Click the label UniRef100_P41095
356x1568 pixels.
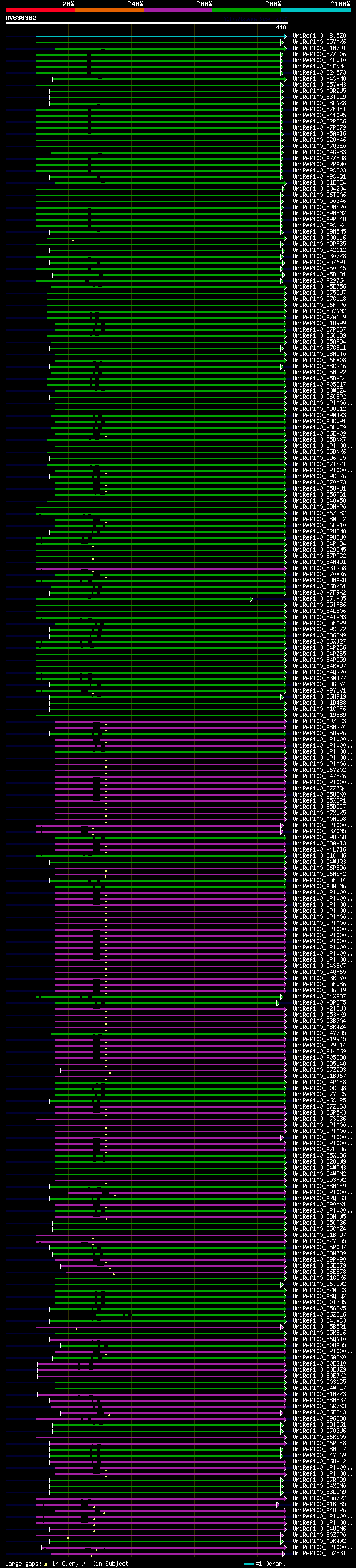(319, 116)
